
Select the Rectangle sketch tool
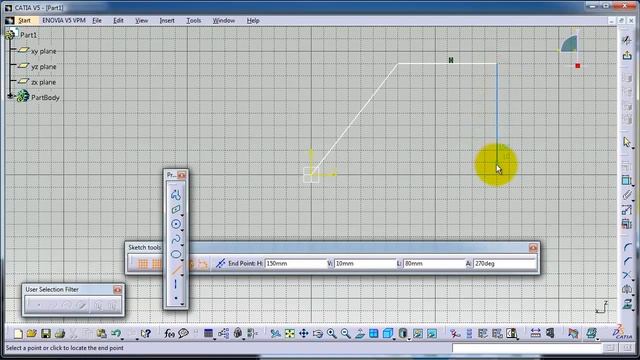point(176,209)
